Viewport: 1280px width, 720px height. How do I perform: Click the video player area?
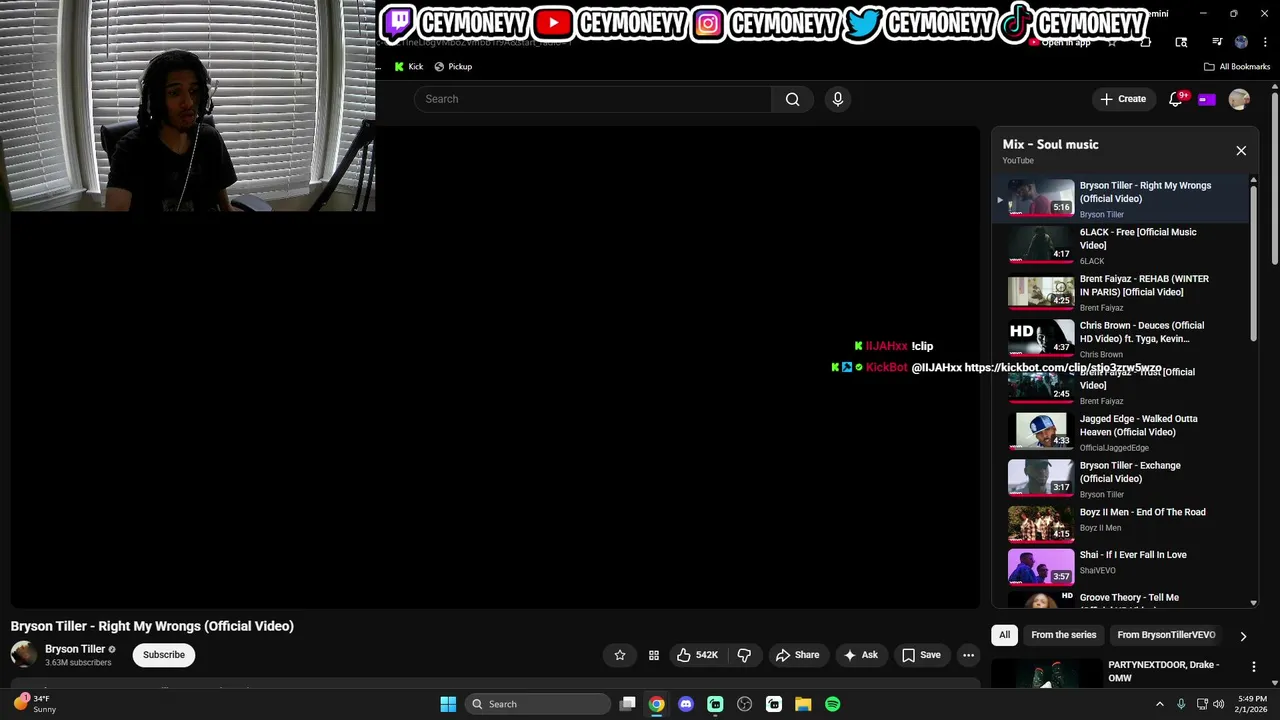point(495,367)
